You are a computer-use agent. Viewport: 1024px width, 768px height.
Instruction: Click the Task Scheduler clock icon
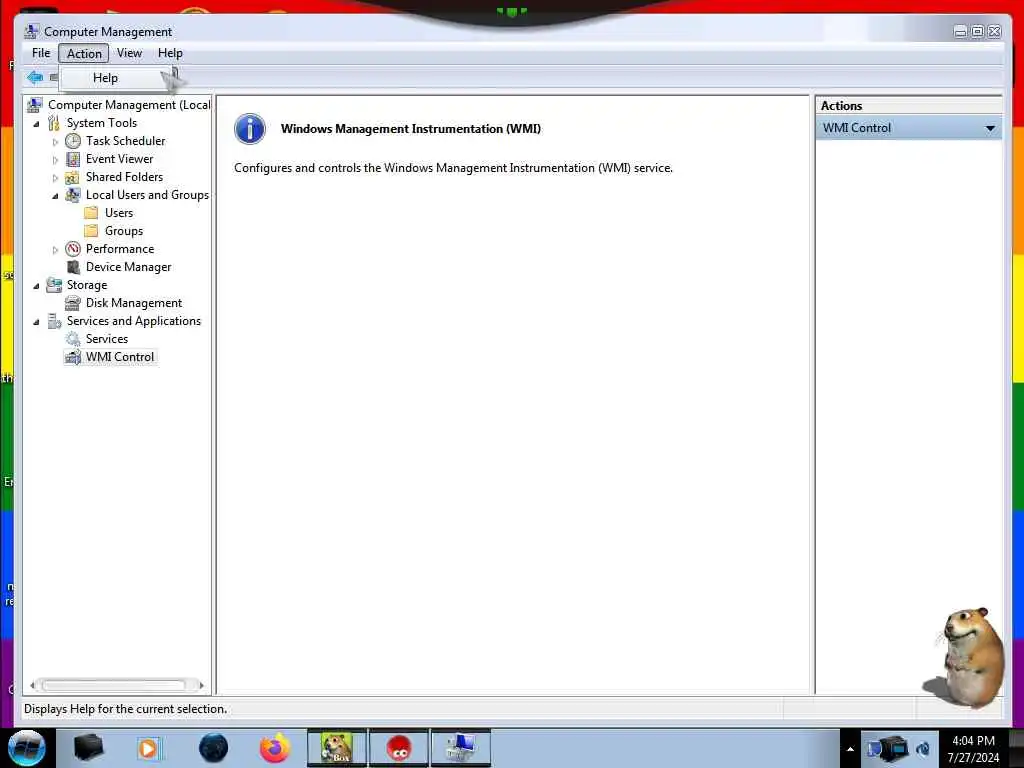[x=73, y=141]
